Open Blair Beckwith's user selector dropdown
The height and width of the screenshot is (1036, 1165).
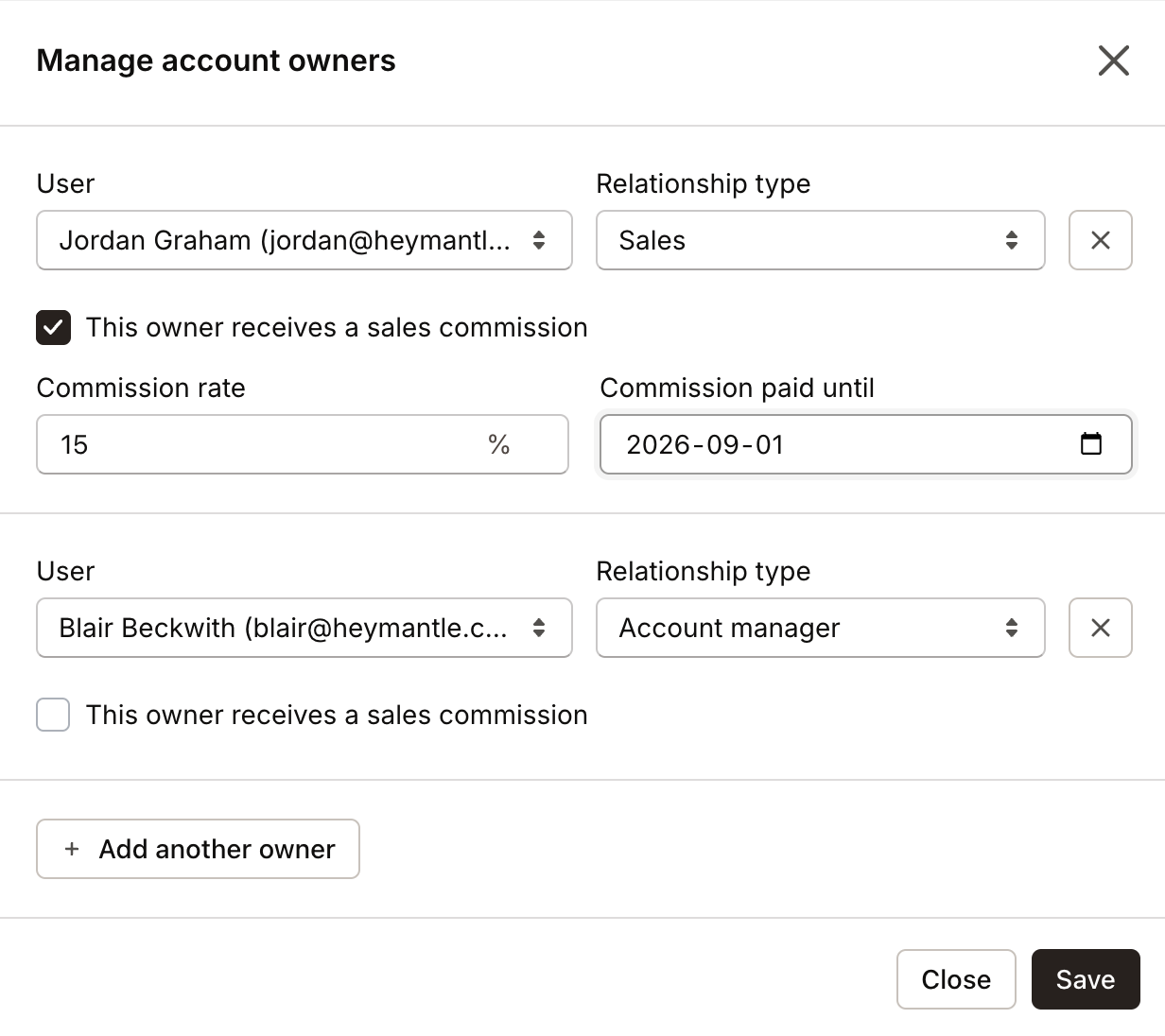303,628
